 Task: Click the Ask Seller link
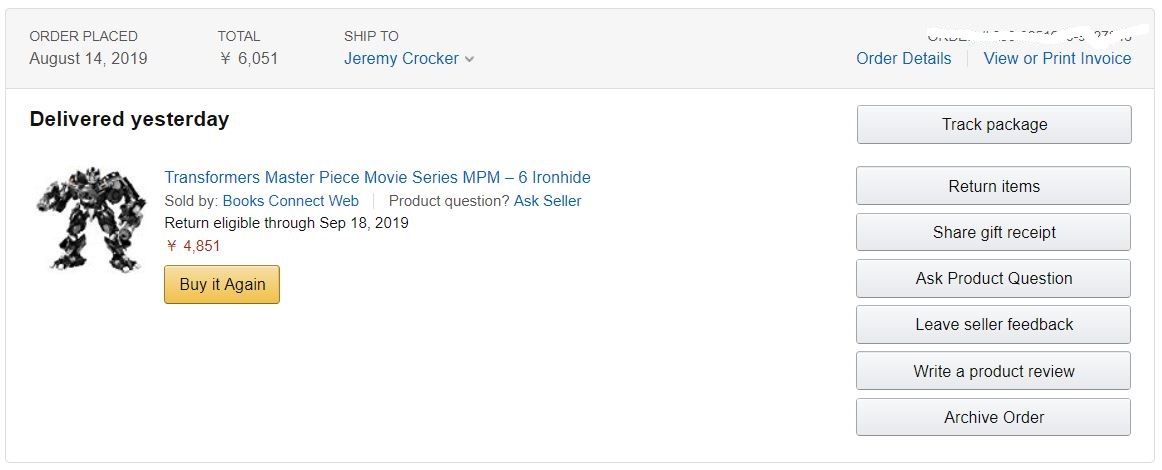(x=547, y=200)
